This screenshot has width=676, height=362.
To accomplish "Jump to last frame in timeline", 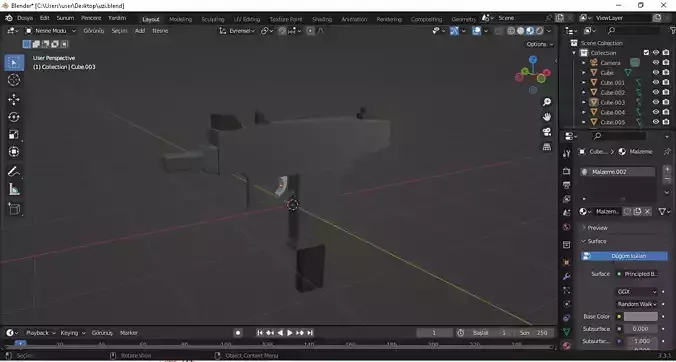I will pos(310,333).
